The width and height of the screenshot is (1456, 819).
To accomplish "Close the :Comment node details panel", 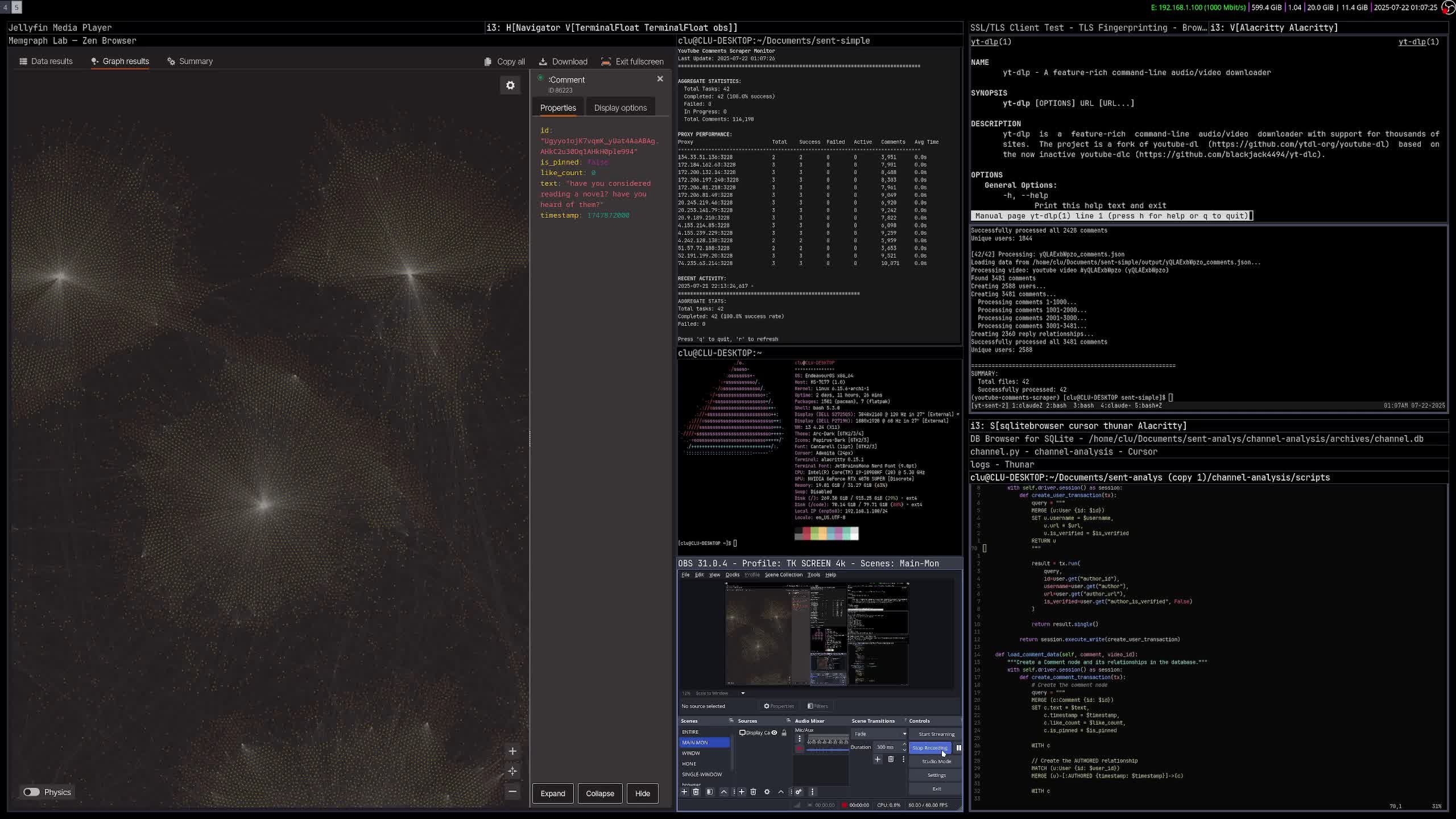I will [660, 78].
